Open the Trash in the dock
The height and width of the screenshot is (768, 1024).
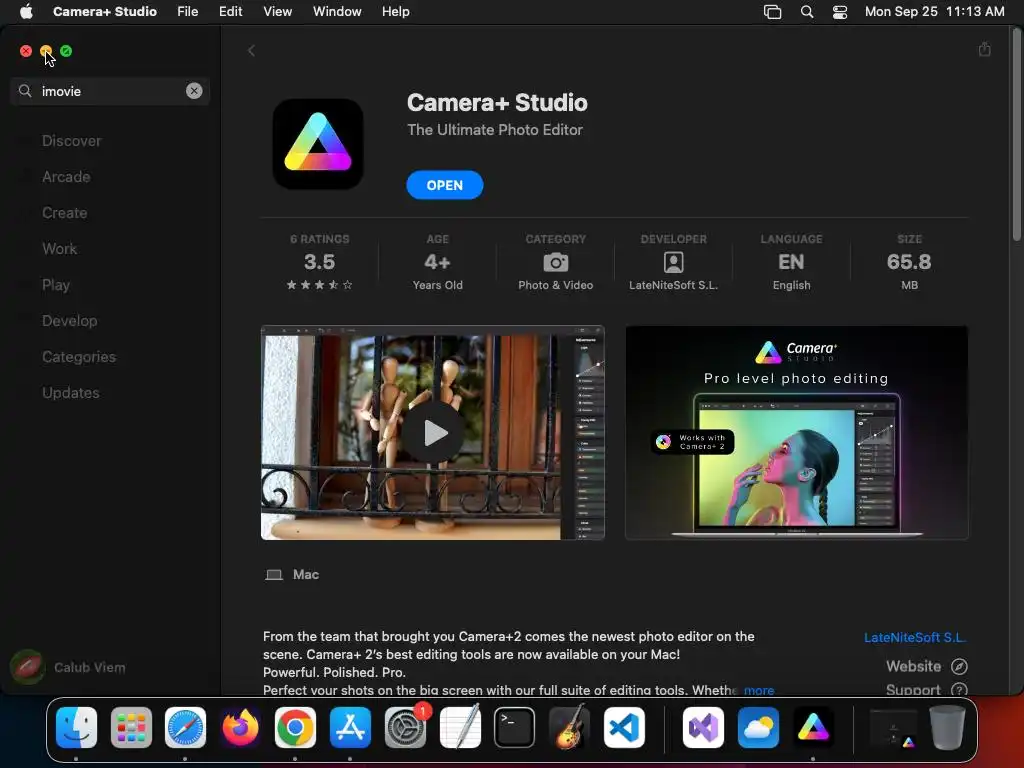coord(948,727)
